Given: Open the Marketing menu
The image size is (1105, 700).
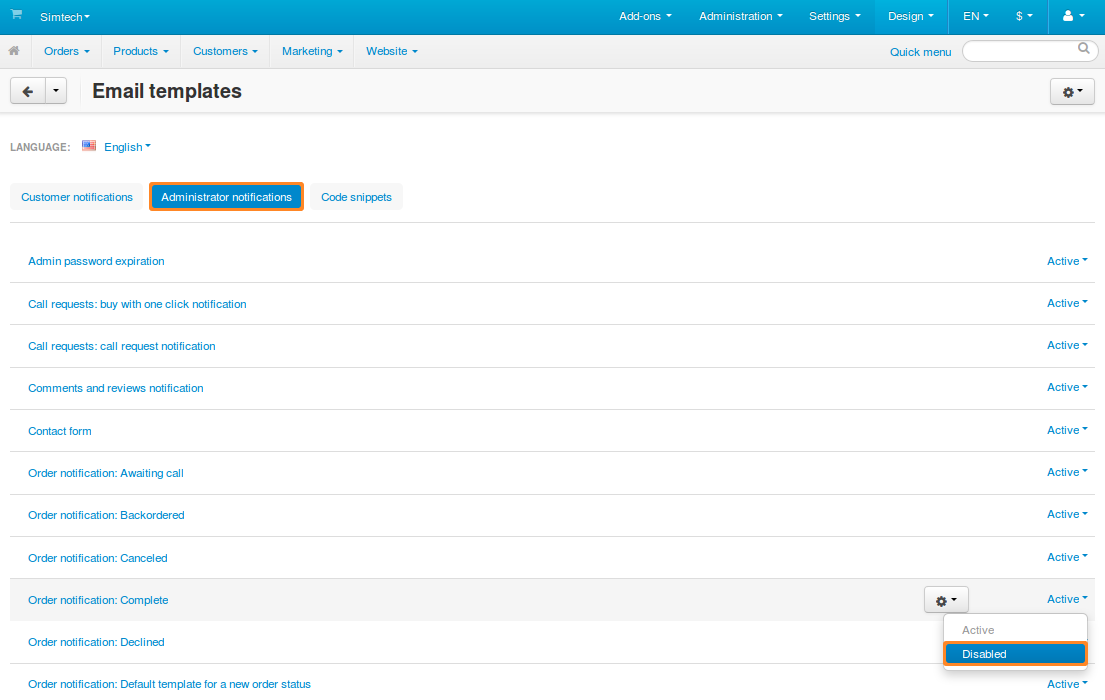Looking at the screenshot, I should pos(312,51).
